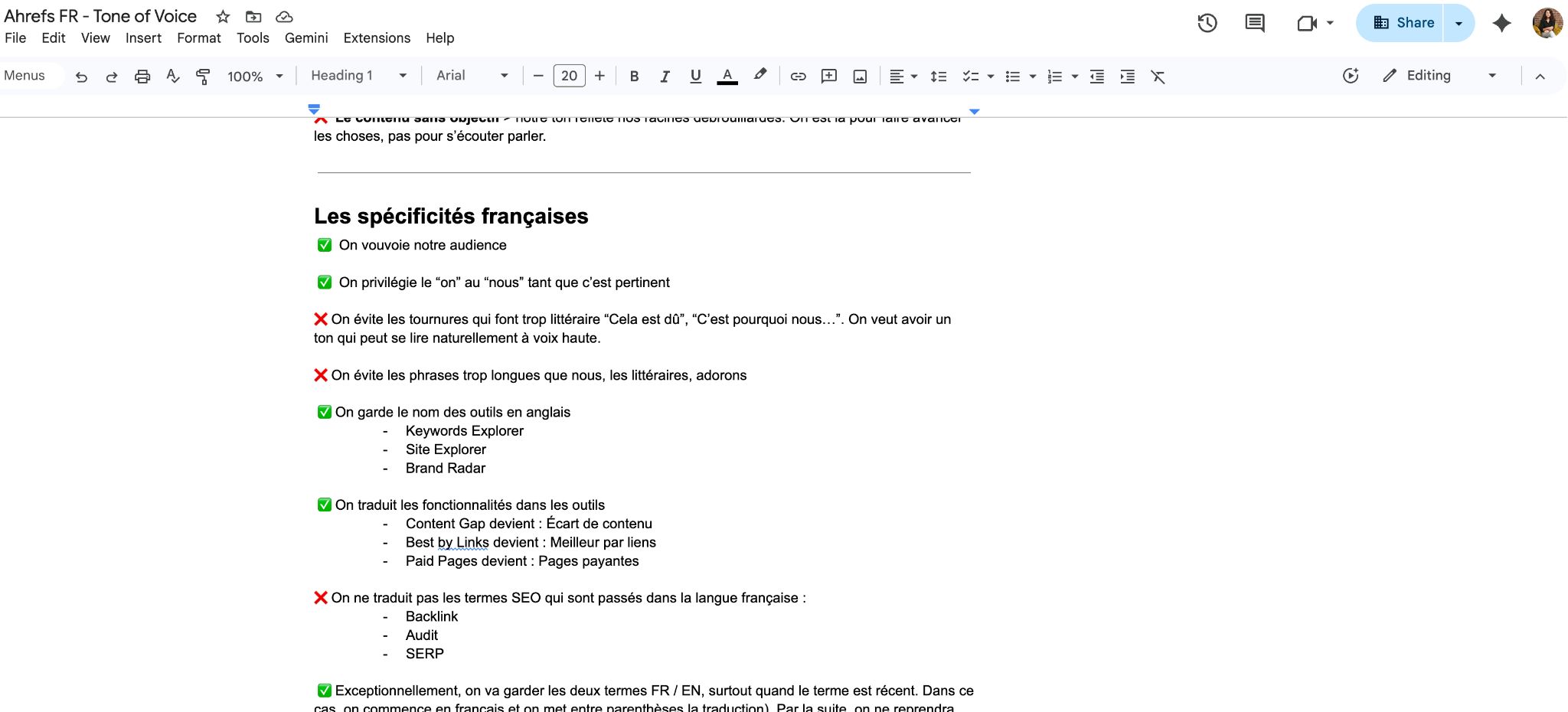
Task: Open version history clock icon
Action: click(1207, 23)
